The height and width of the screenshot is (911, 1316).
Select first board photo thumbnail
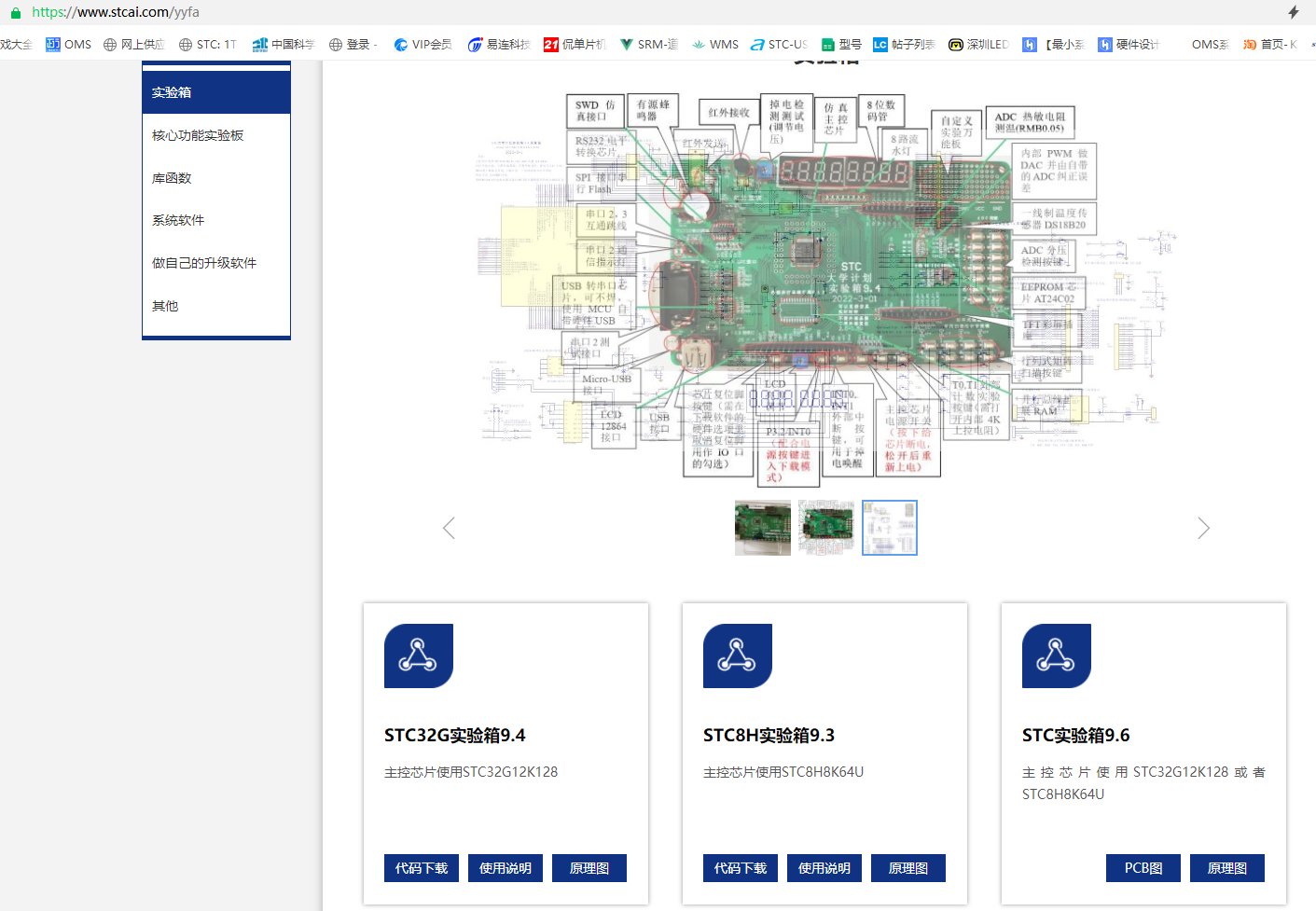763,528
